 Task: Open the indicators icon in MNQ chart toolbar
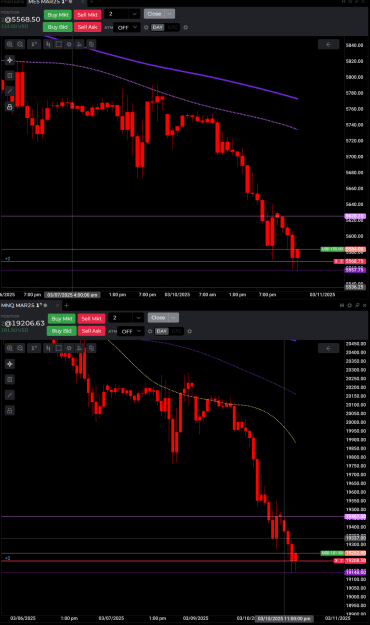pos(80,348)
